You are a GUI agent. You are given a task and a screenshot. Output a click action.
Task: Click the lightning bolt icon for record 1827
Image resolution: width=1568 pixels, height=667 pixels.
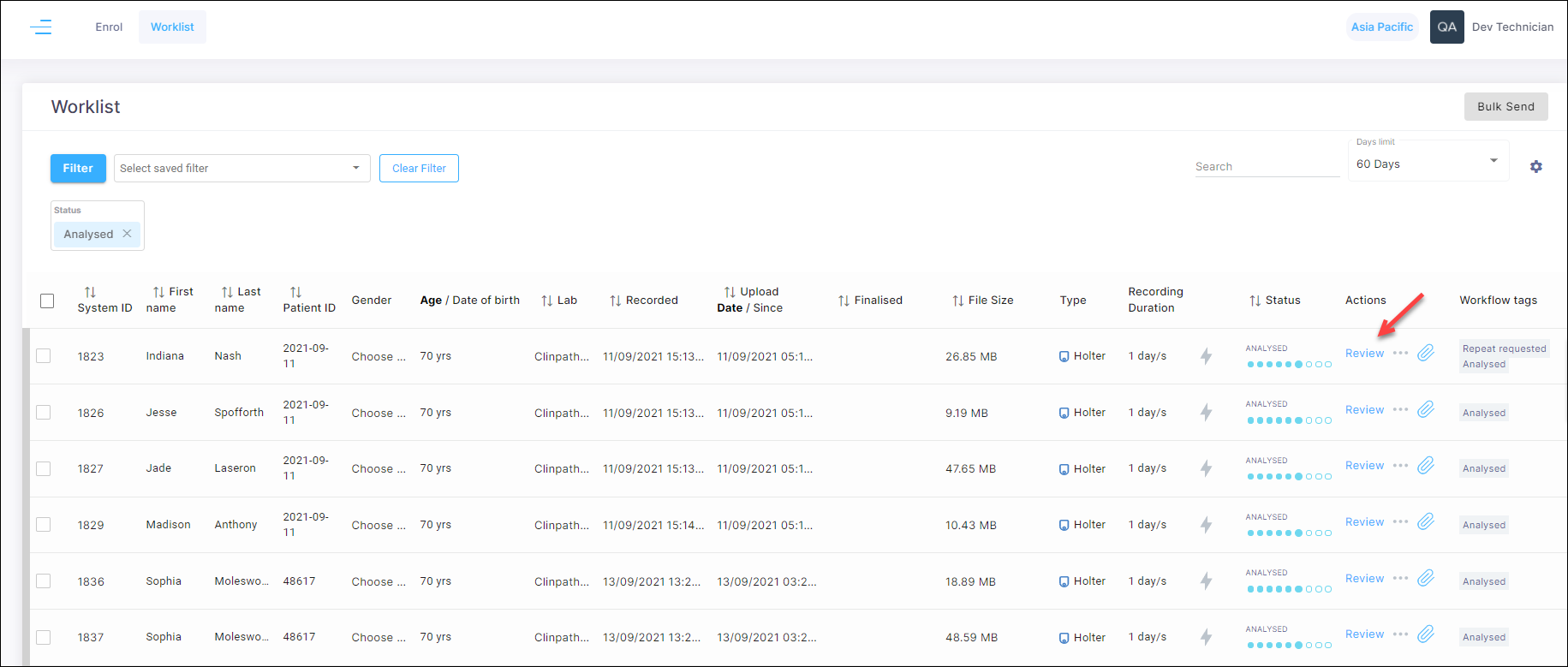1206,468
